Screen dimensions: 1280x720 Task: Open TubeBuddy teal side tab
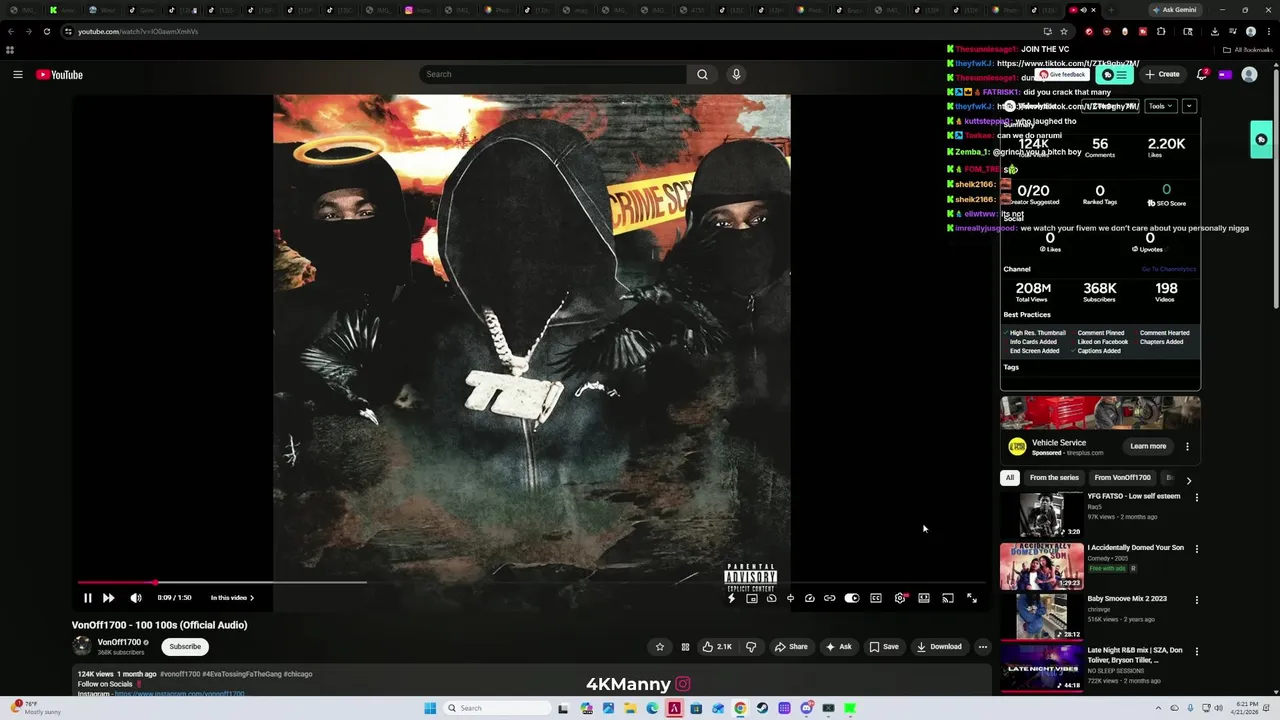pyautogui.click(x=1262, y=140)
